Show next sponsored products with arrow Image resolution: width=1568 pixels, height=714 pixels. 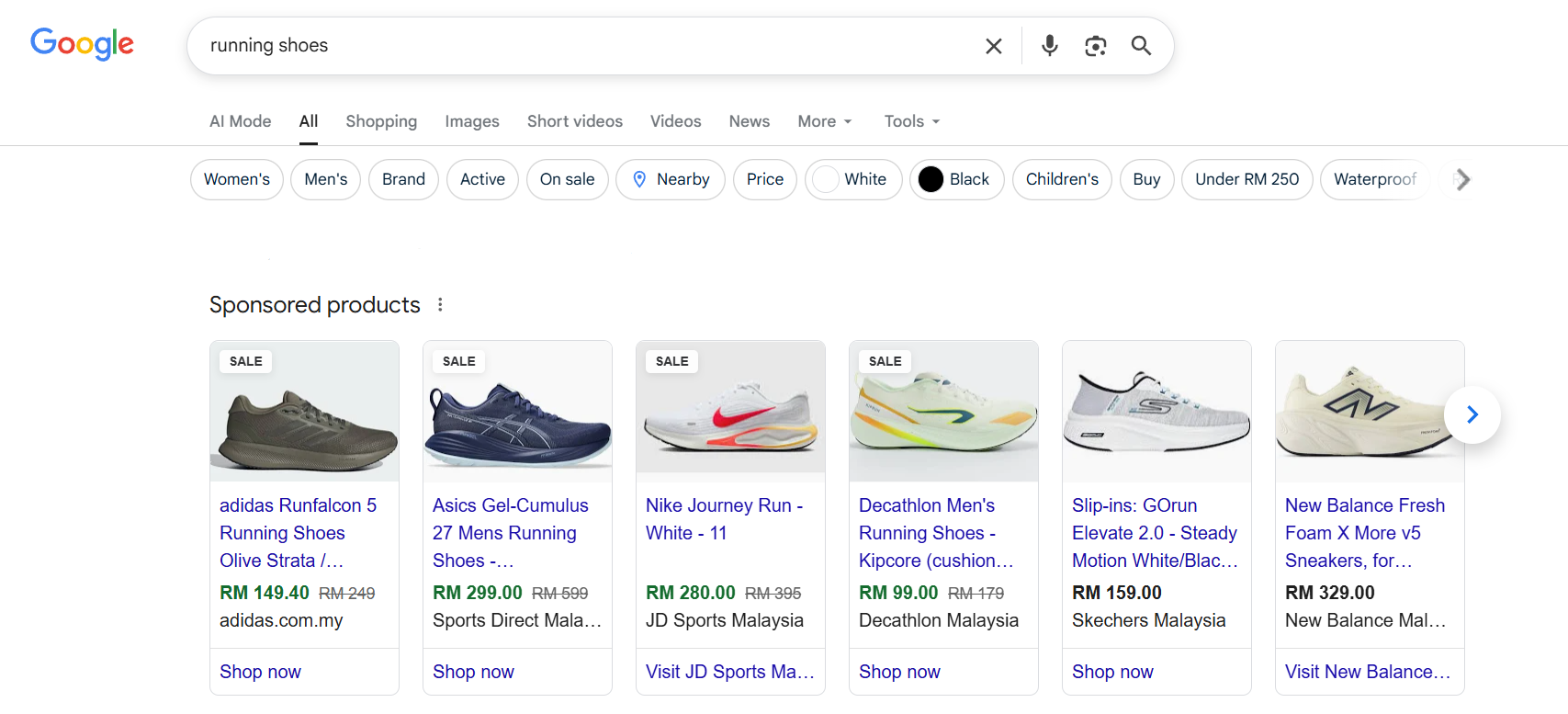(x=1472, y=414)
